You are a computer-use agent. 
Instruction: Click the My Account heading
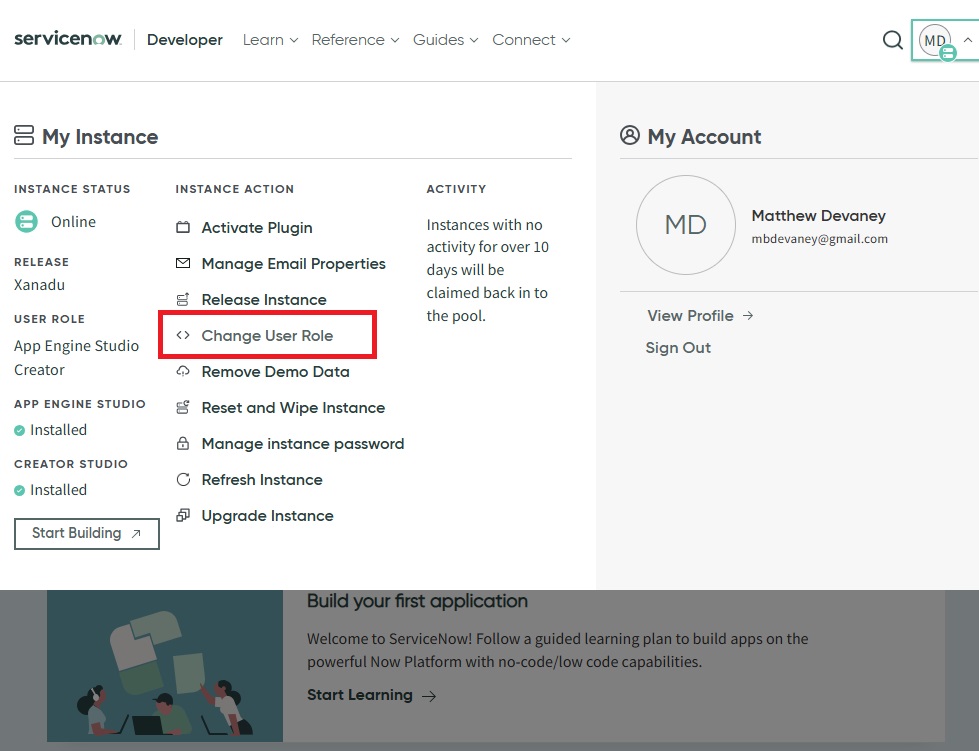(x=704, y=137)
